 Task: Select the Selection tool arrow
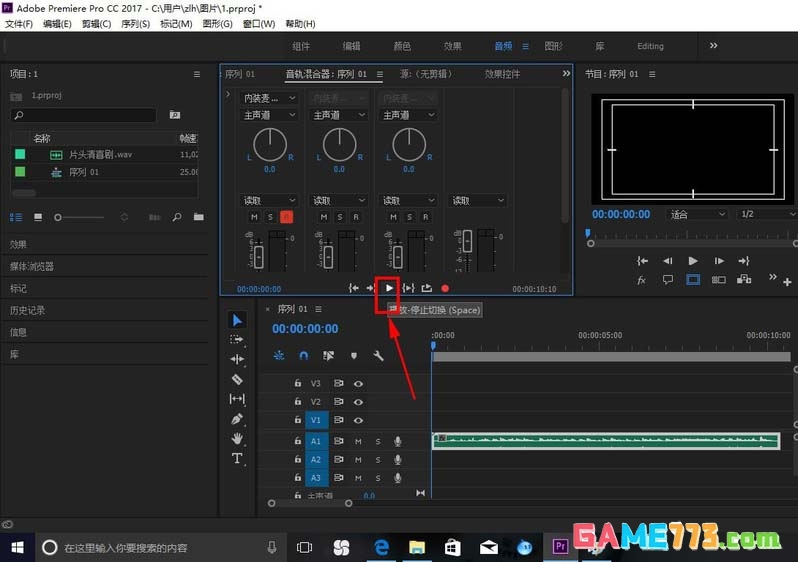pos(237,320)
